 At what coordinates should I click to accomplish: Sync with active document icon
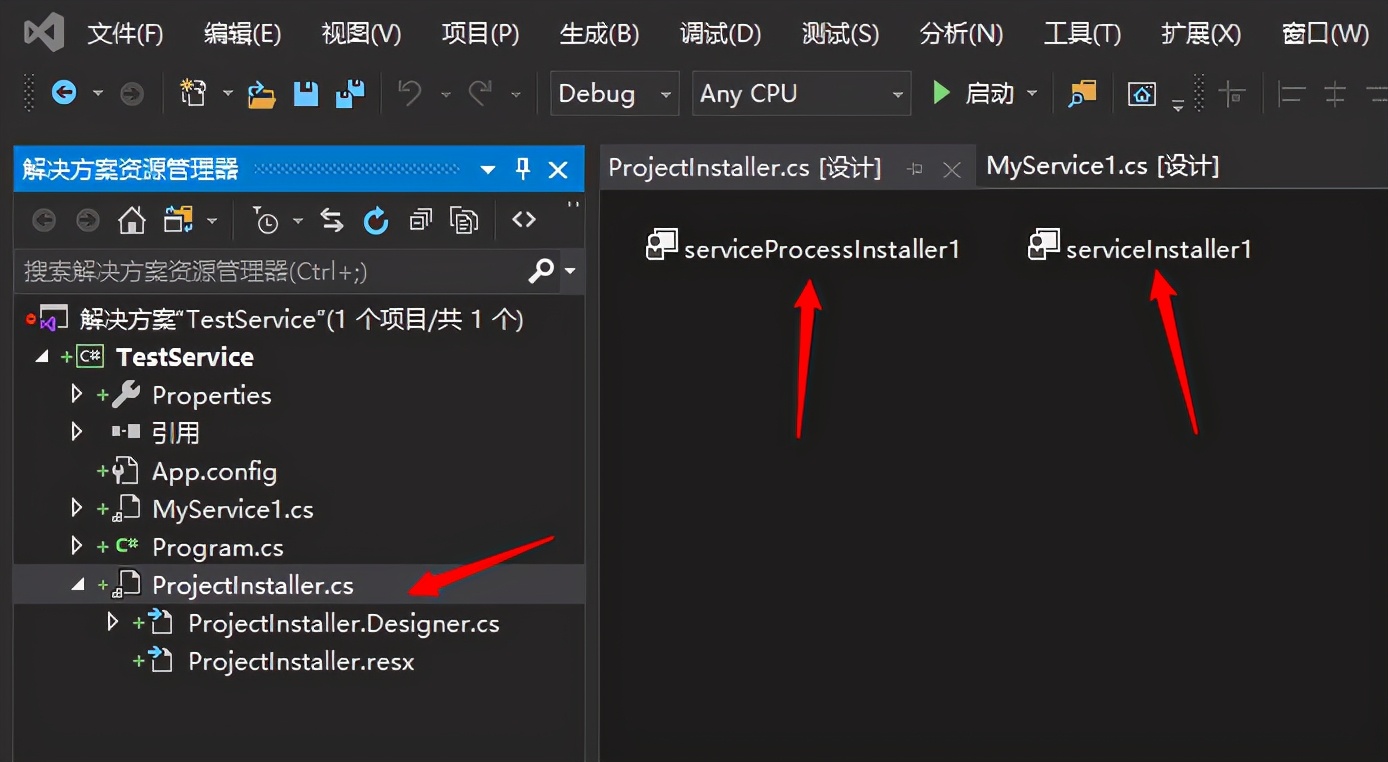click(332, 220)
